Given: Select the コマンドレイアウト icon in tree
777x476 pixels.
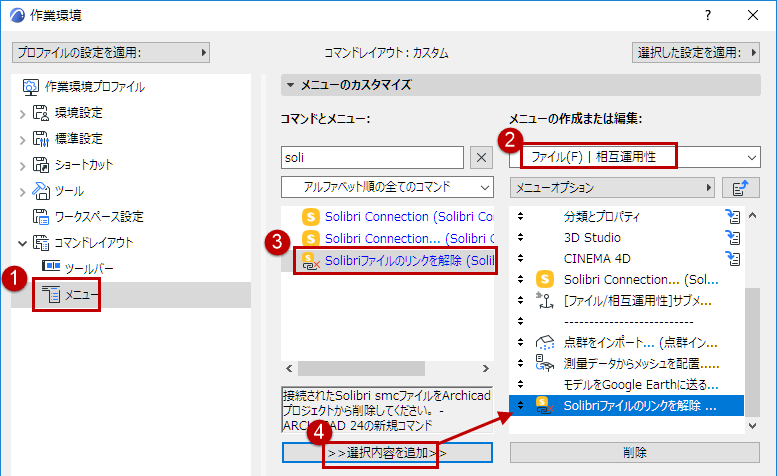Looking at the screenshot, I should [41, 243].
